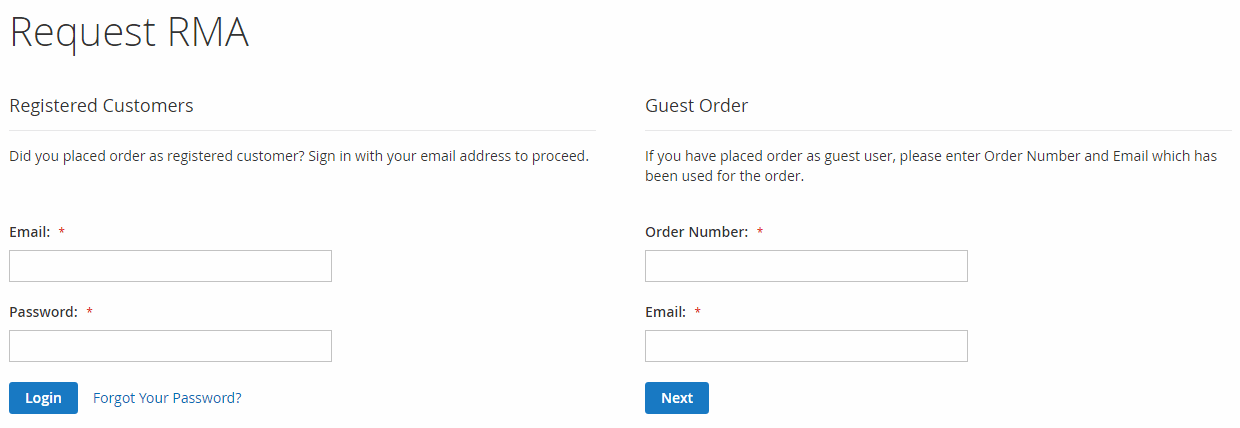Click the Next button under Guest Order
The width and height of the screenshot is (1240, 428).
click(x=677, y=398)
